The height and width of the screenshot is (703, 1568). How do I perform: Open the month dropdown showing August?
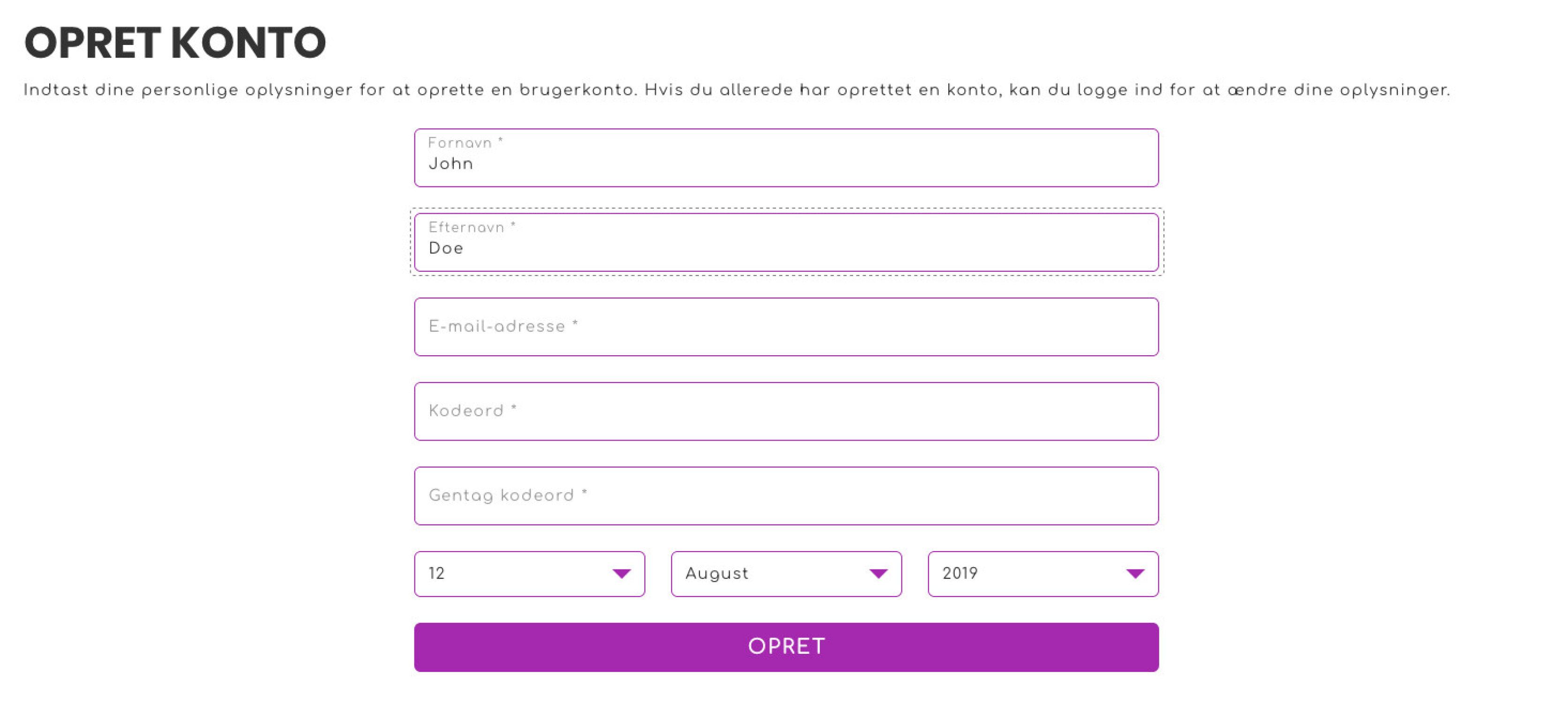click(787, 573)
